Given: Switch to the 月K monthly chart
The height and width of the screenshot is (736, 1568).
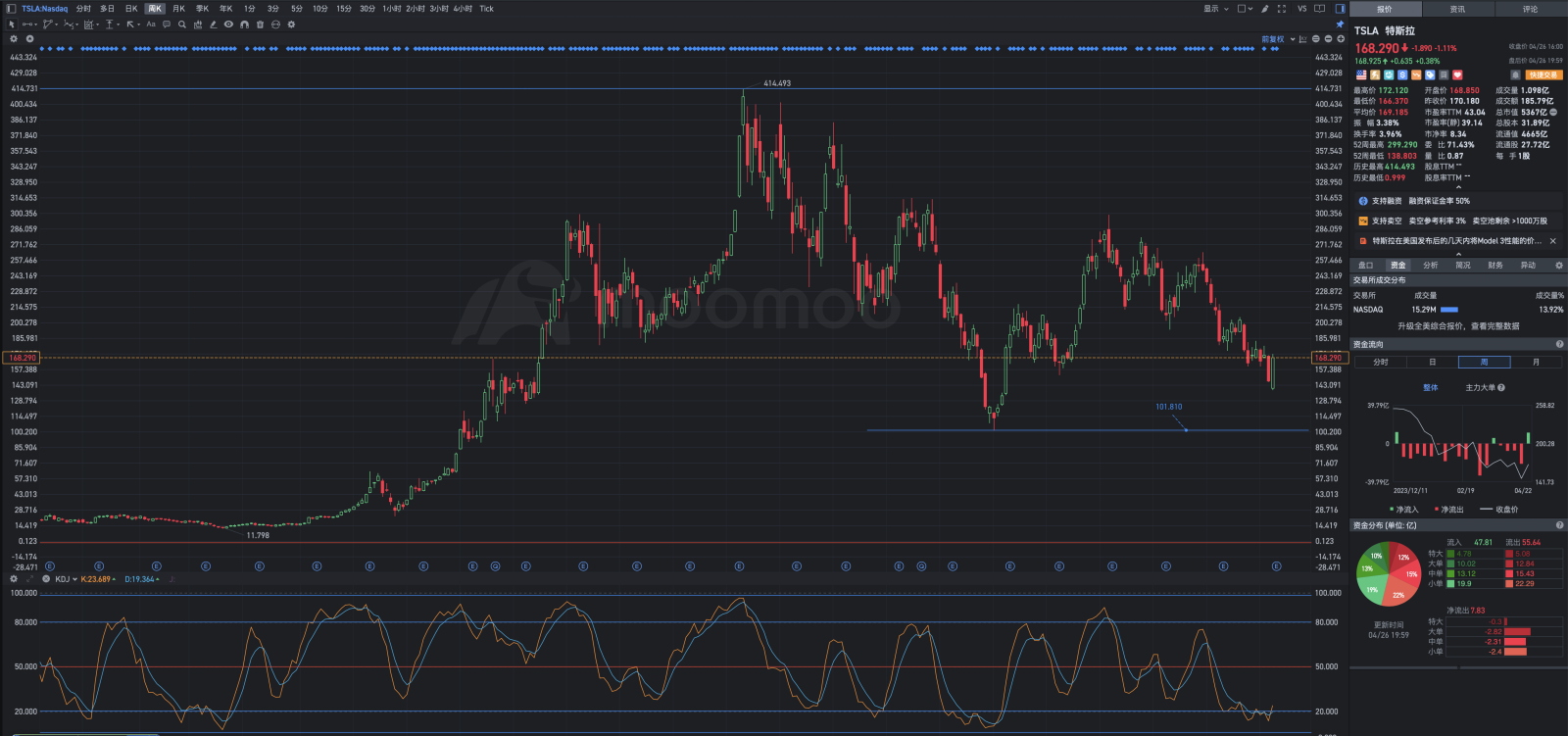Looking at the screenshot, I should [178, 9].
